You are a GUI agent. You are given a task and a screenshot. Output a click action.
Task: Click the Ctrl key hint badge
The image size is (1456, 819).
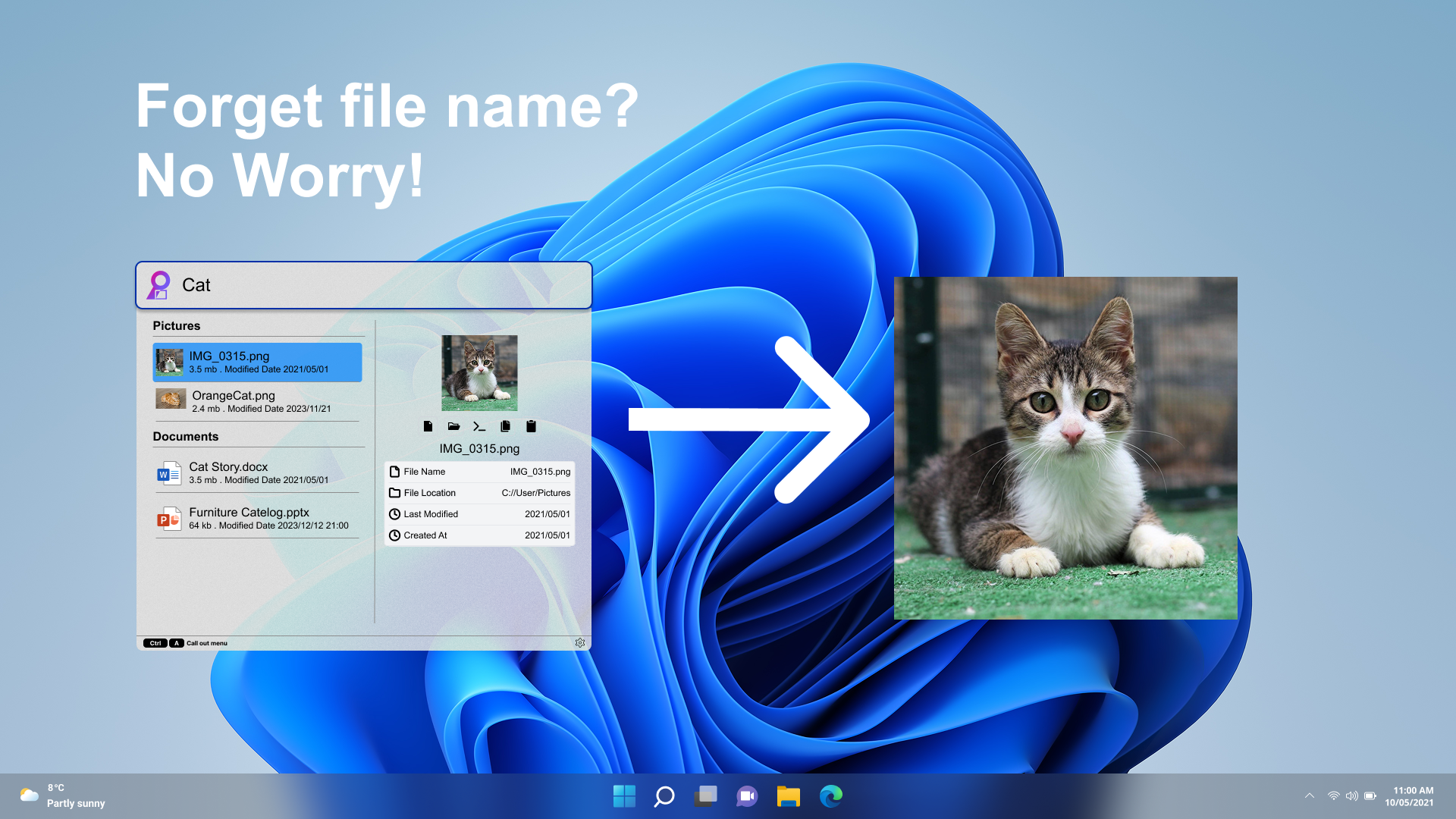155,642
